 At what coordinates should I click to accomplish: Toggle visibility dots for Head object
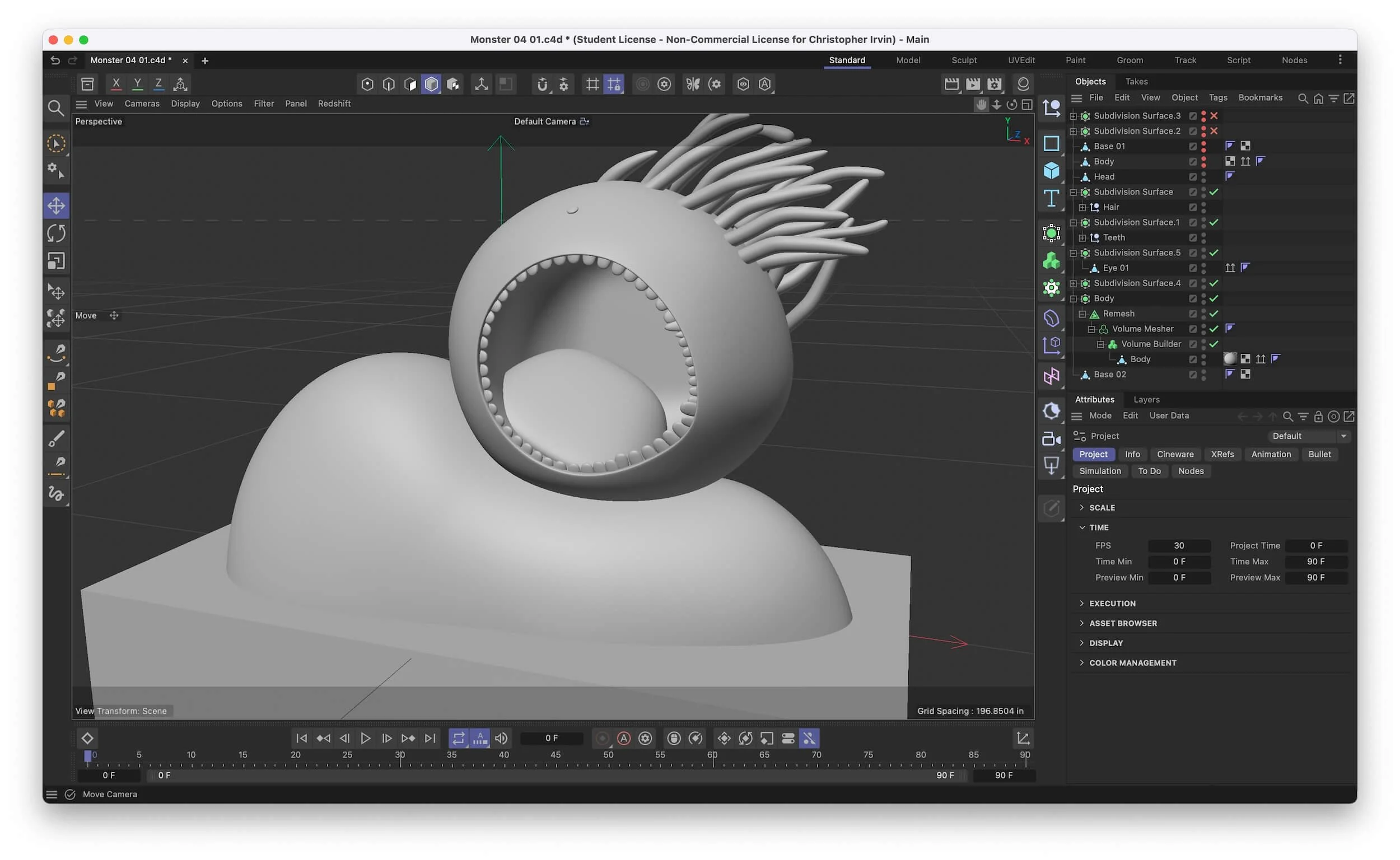coord(1203,177)
